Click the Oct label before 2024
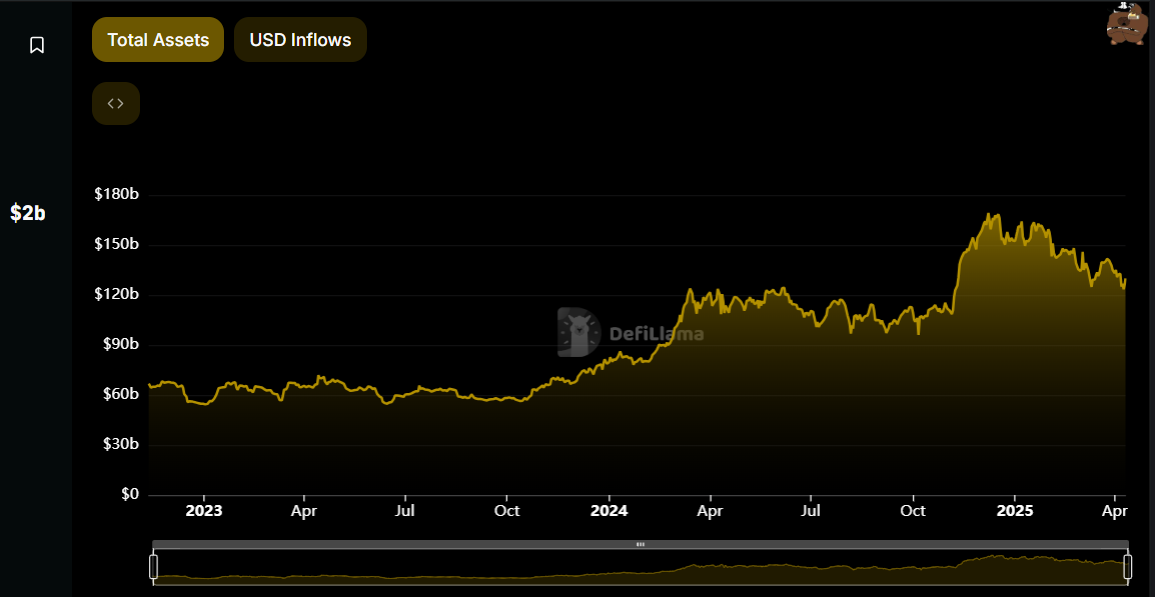 coord(507,511)
